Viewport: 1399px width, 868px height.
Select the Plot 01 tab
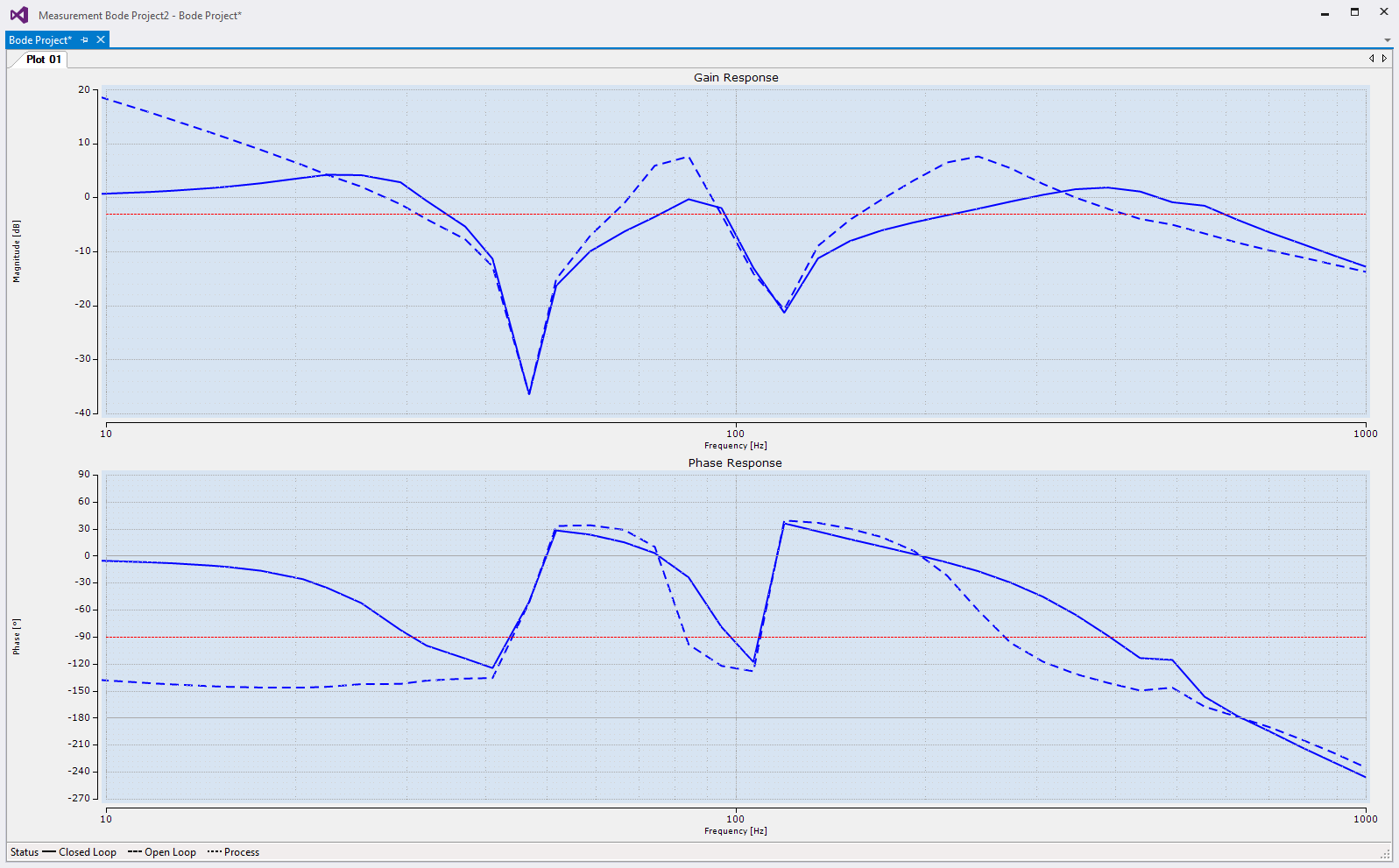(x=43, y=60)
